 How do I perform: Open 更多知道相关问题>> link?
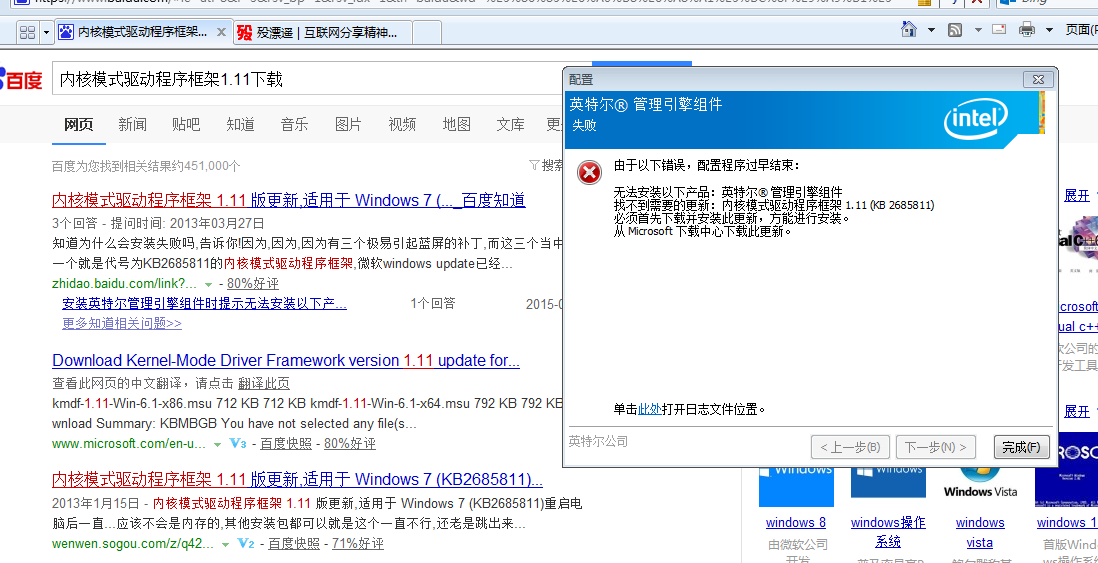click(122, 323)
